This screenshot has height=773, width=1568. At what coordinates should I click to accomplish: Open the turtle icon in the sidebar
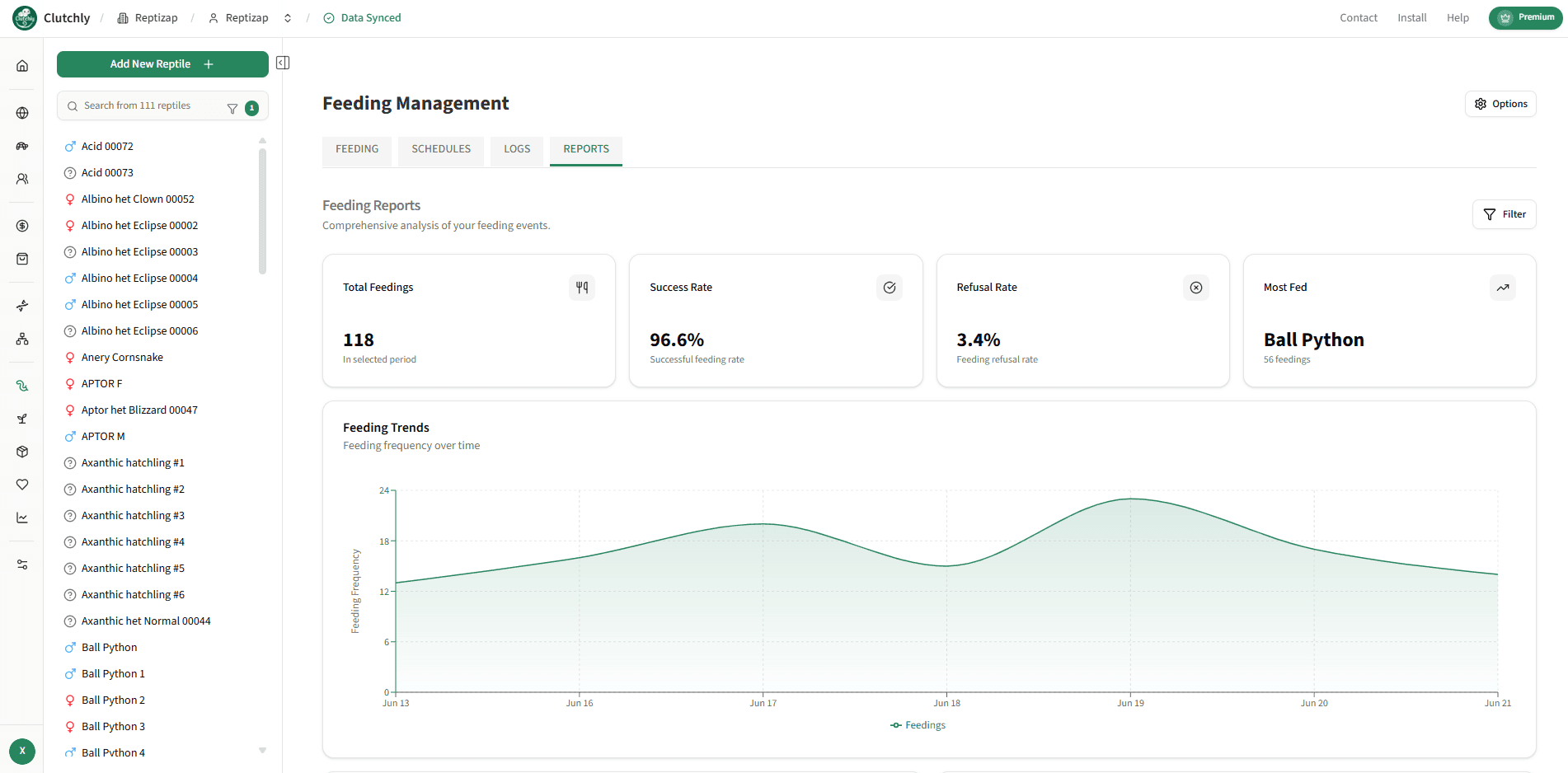click(22, 146)
